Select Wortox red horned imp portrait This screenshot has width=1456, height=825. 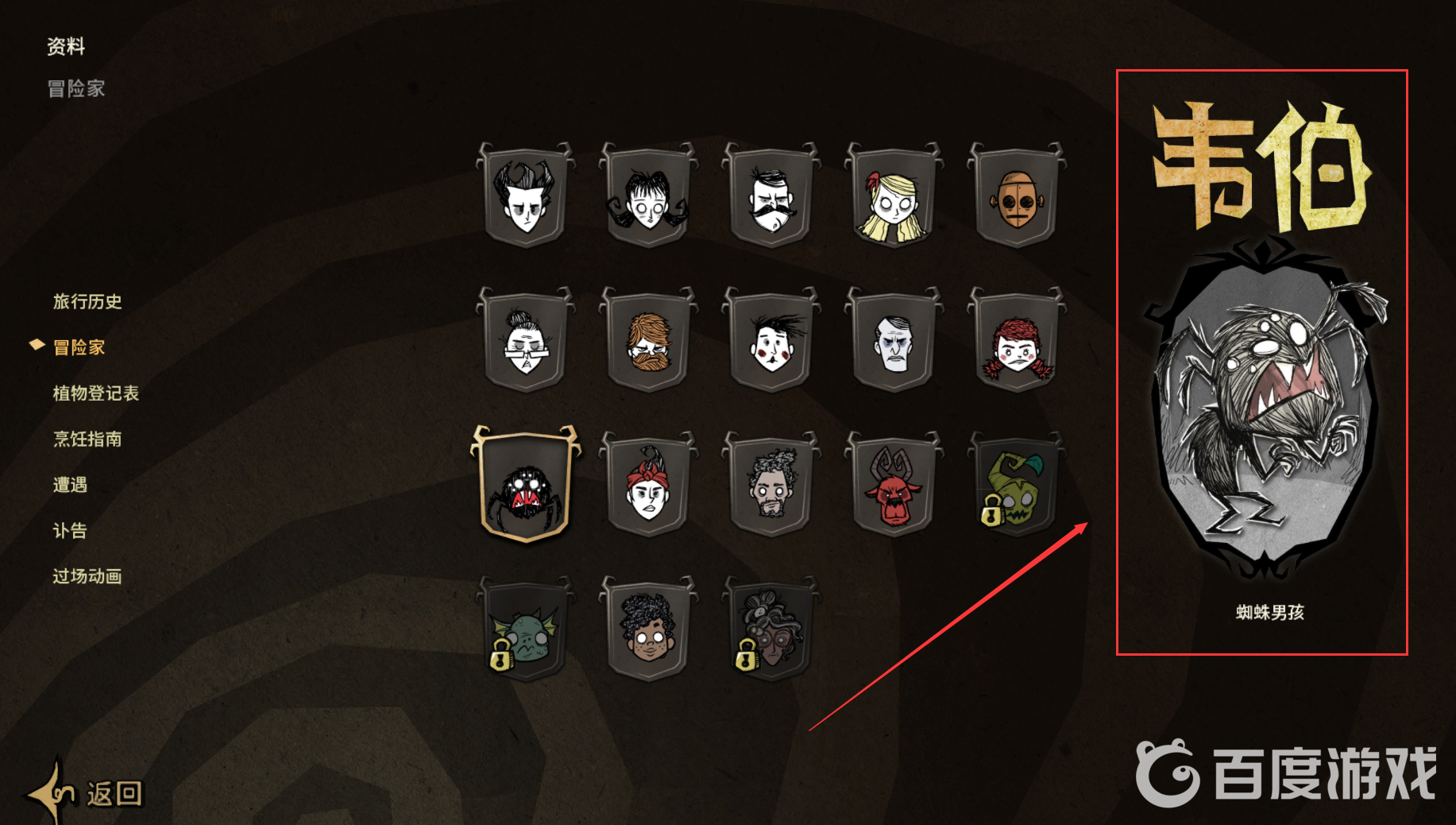894,485
